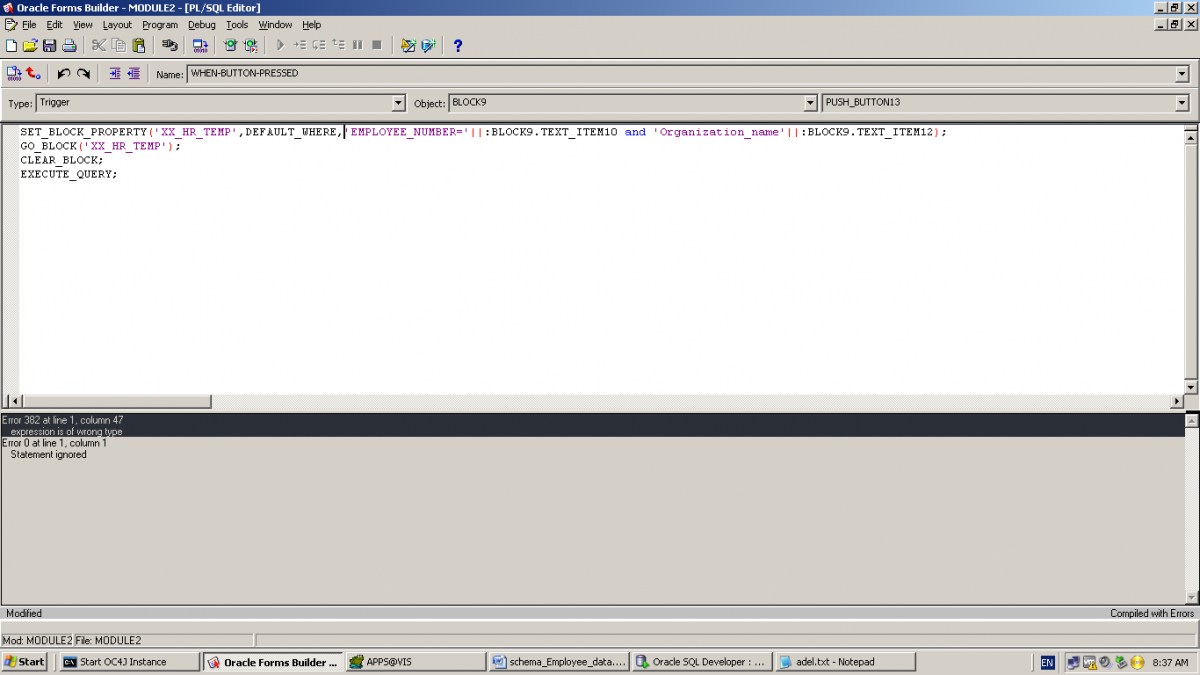Indent the selected code lines

click(x=114, y=73)
